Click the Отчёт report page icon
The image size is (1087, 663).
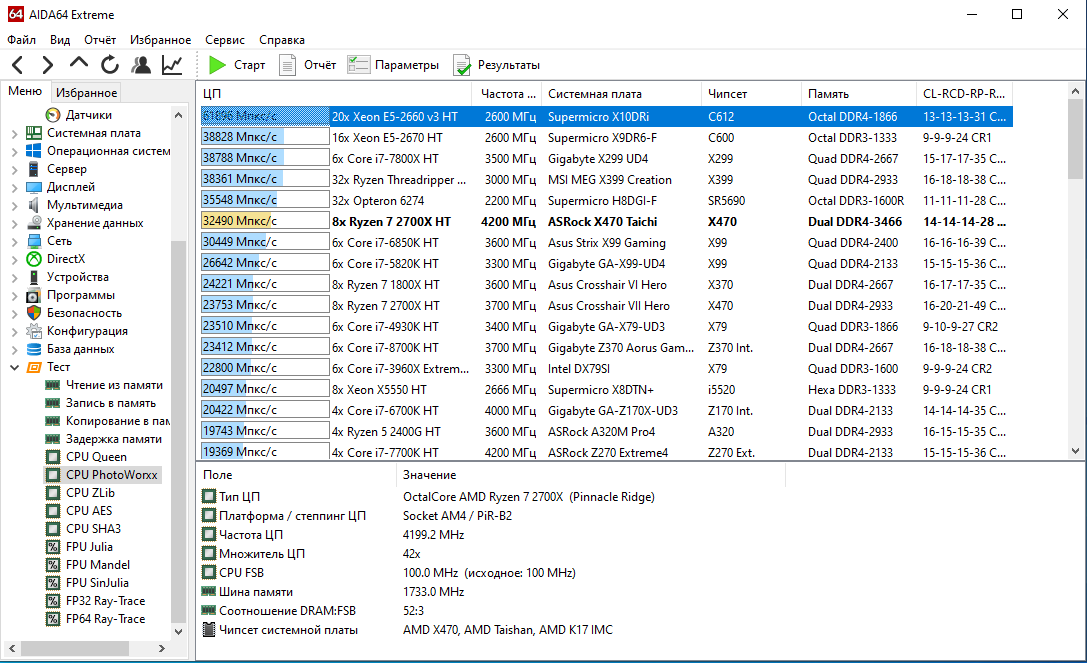(288, 65)
